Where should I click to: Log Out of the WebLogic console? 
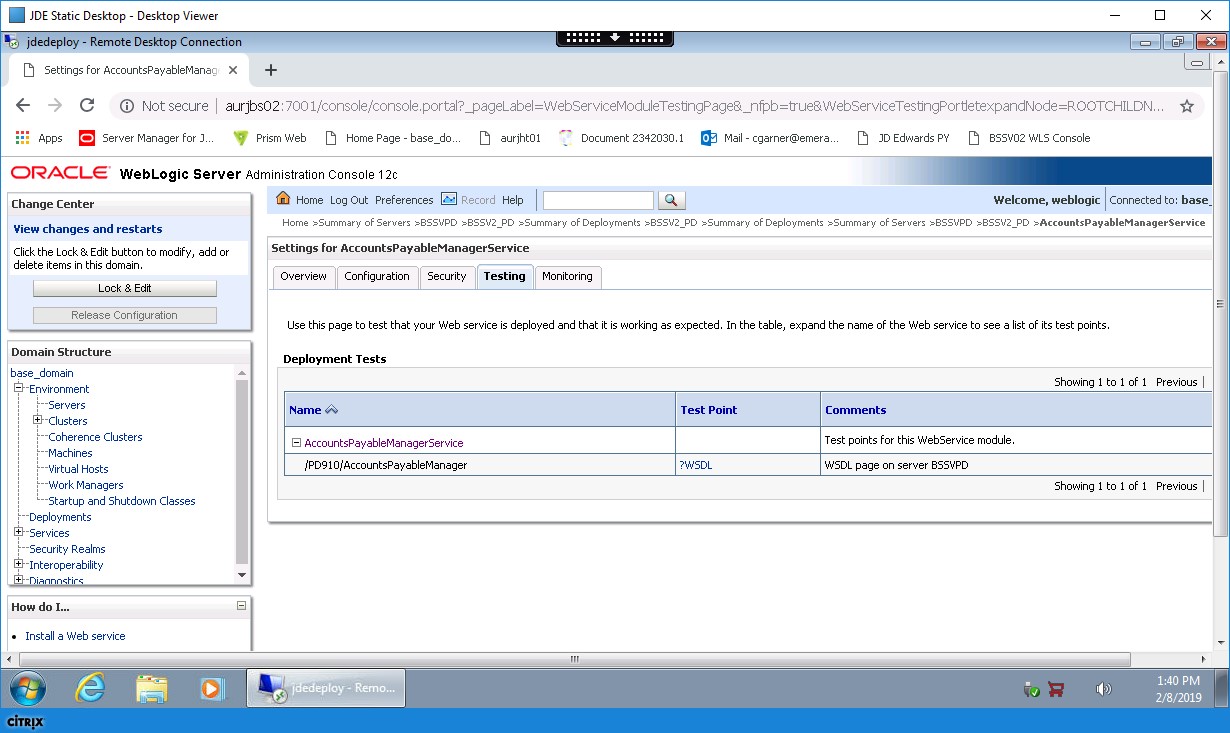click(349, 200)
